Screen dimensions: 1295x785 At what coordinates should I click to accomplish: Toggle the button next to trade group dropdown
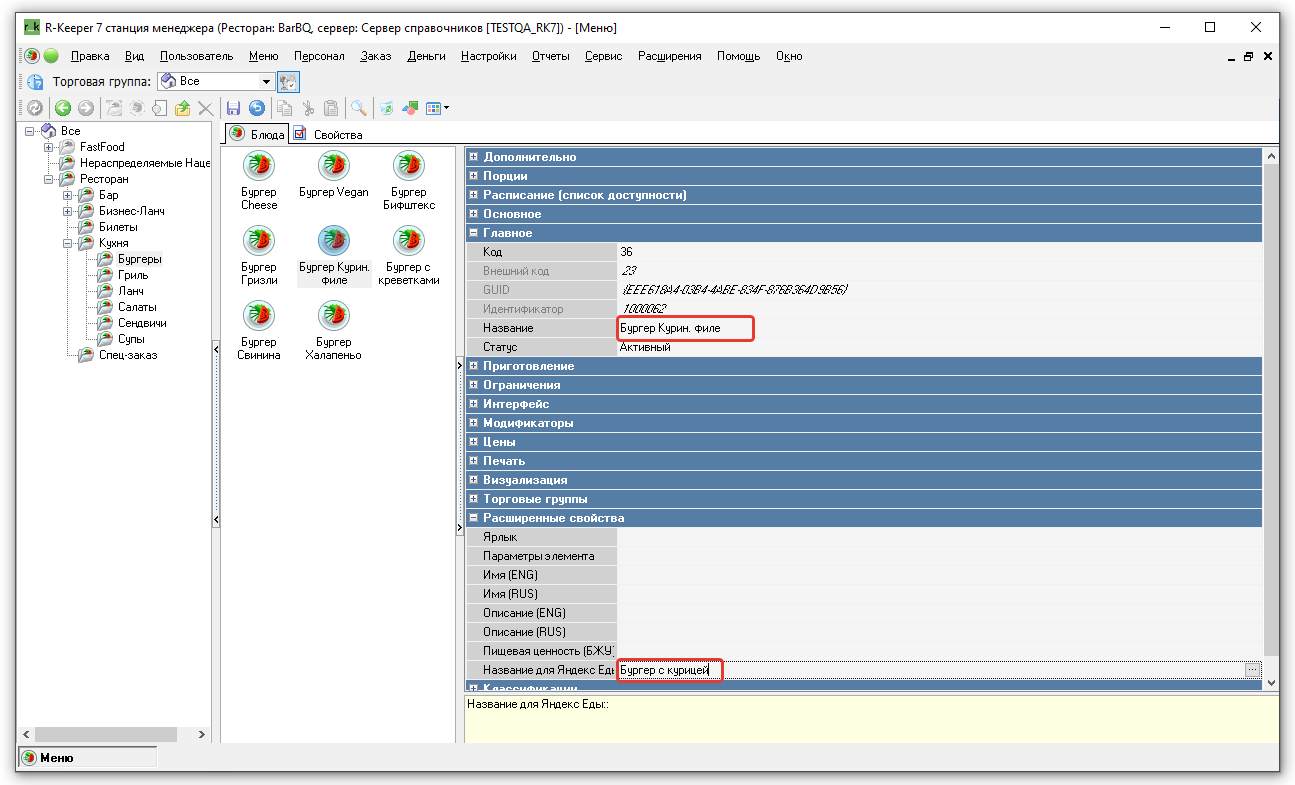289,82
